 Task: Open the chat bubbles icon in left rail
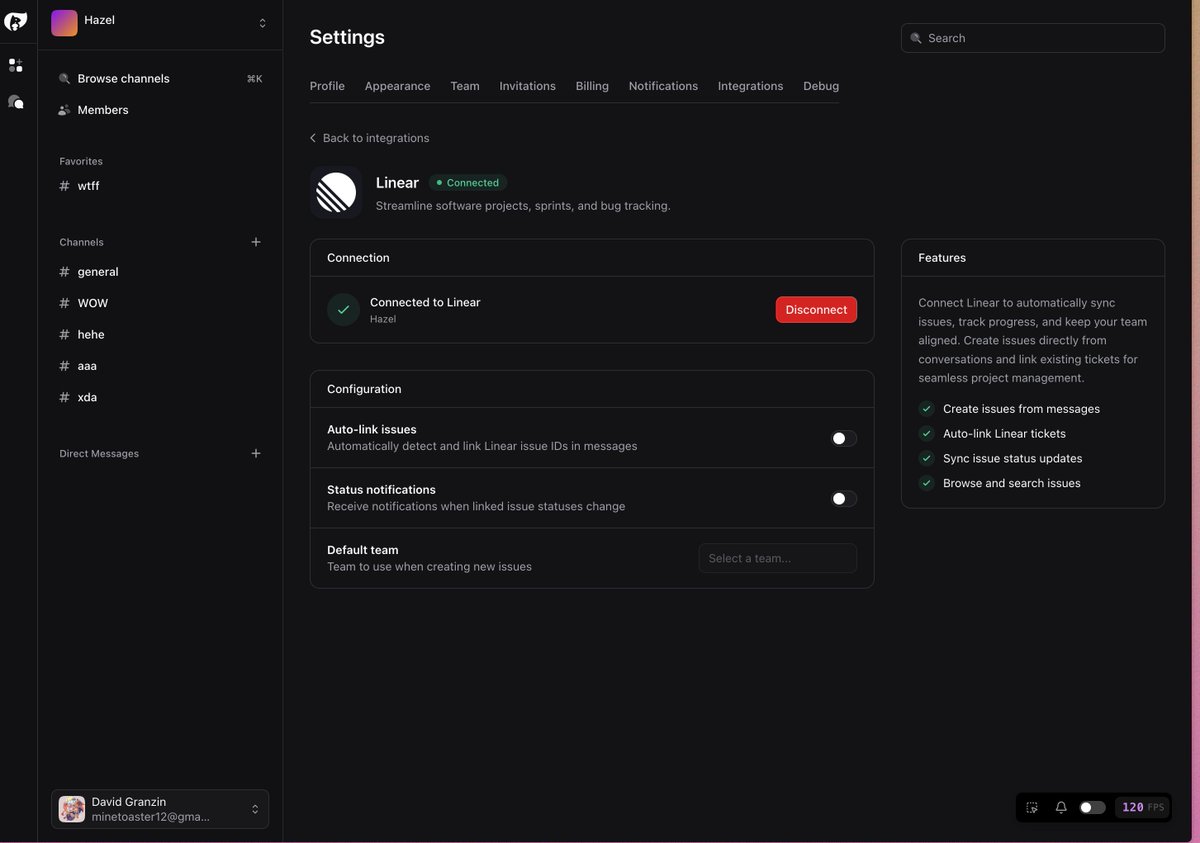pos(16,101)
